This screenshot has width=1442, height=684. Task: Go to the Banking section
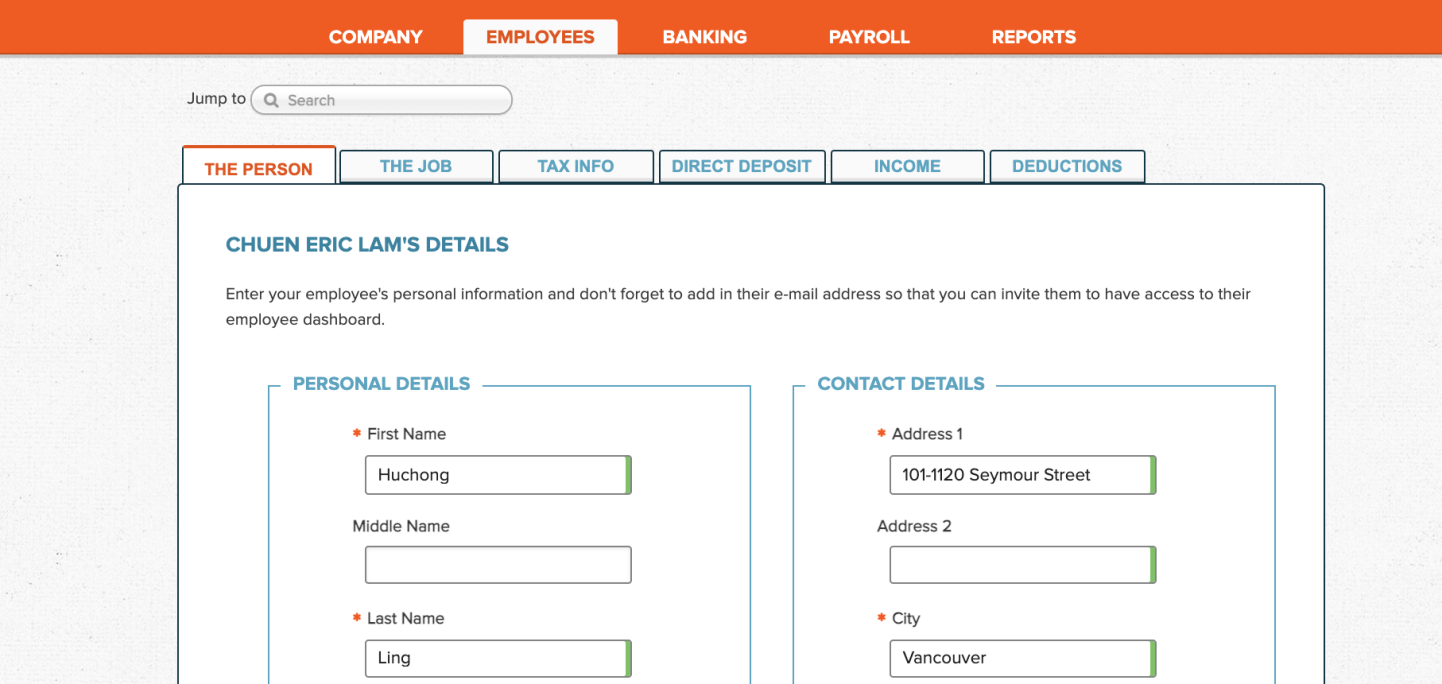tap(704, 37)
